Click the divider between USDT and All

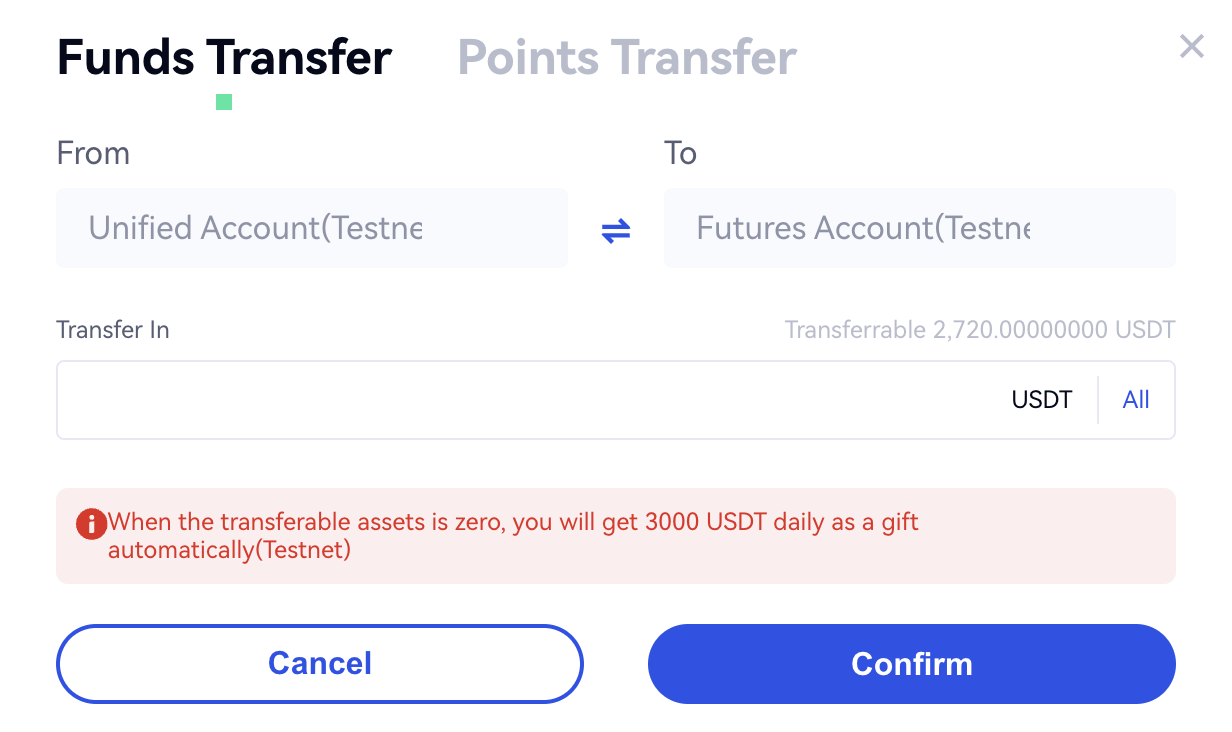point(1098,400)
